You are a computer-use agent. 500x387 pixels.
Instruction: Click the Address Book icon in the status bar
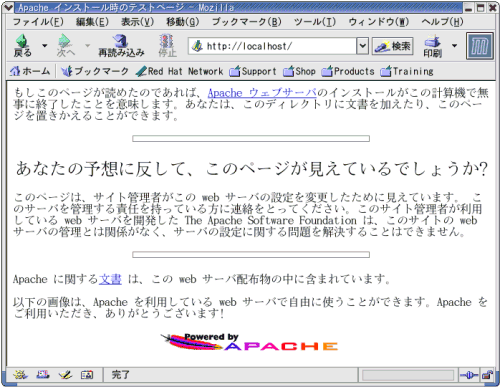point(87,375)
